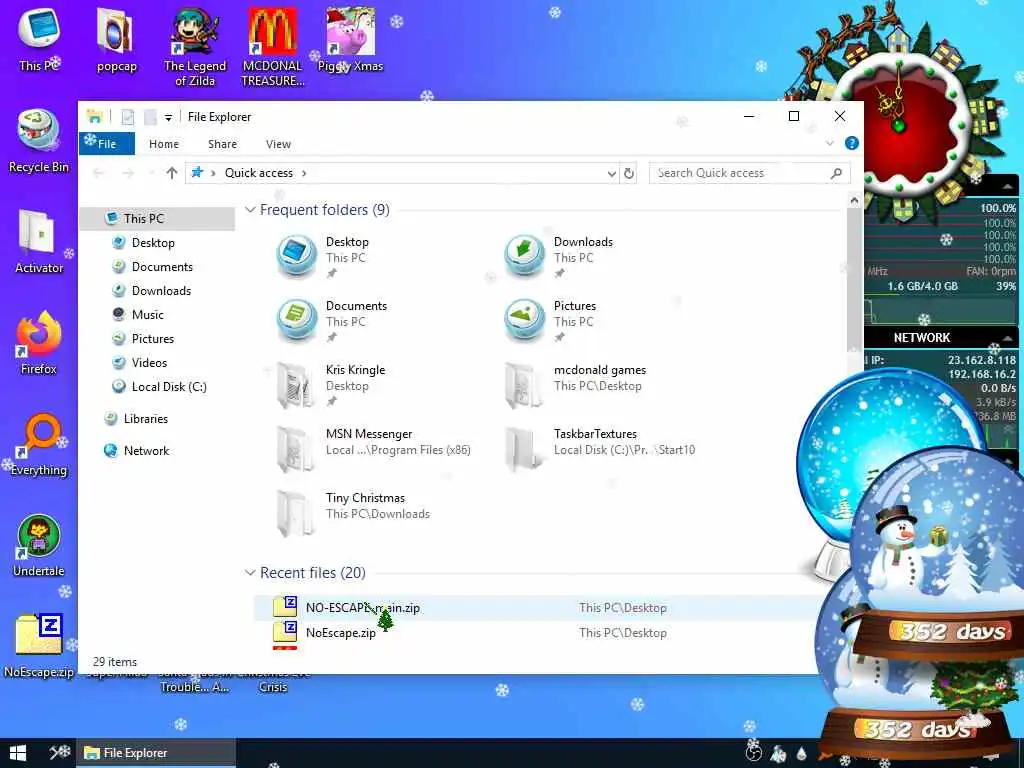Click the vertical scrollbar thumb
Screen dimensions: 1024x768
tap(854, 281)
